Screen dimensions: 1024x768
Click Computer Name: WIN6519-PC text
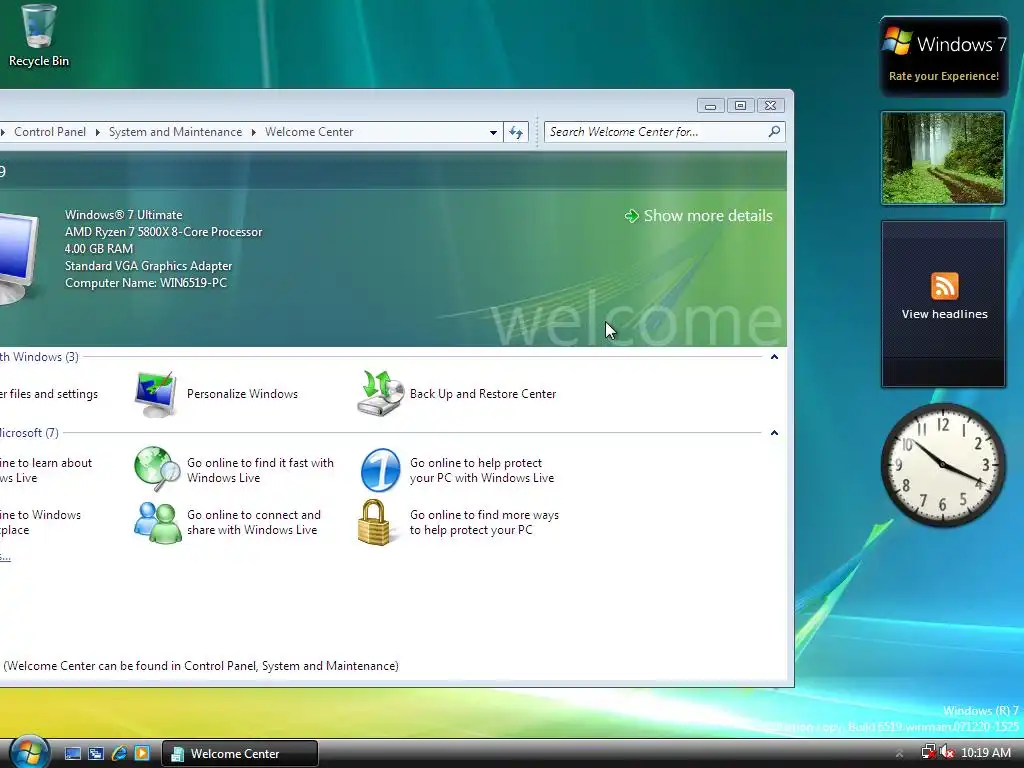coord(146,283)
